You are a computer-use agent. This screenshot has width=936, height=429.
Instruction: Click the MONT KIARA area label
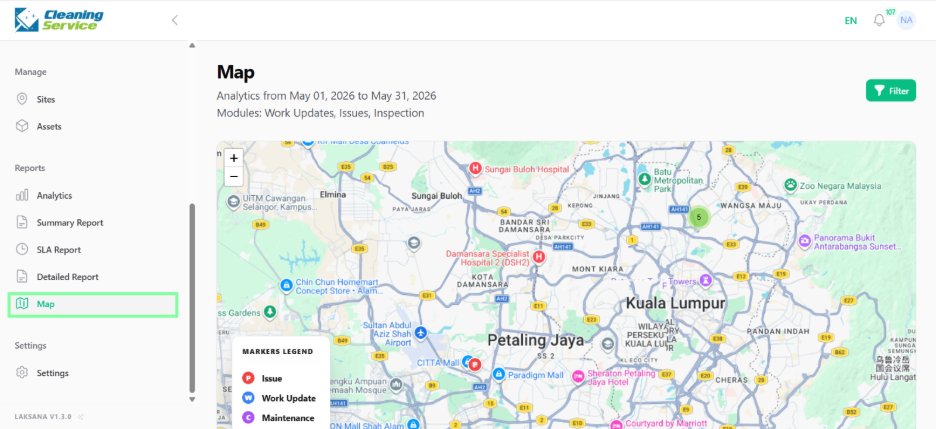tap(598, 269)
